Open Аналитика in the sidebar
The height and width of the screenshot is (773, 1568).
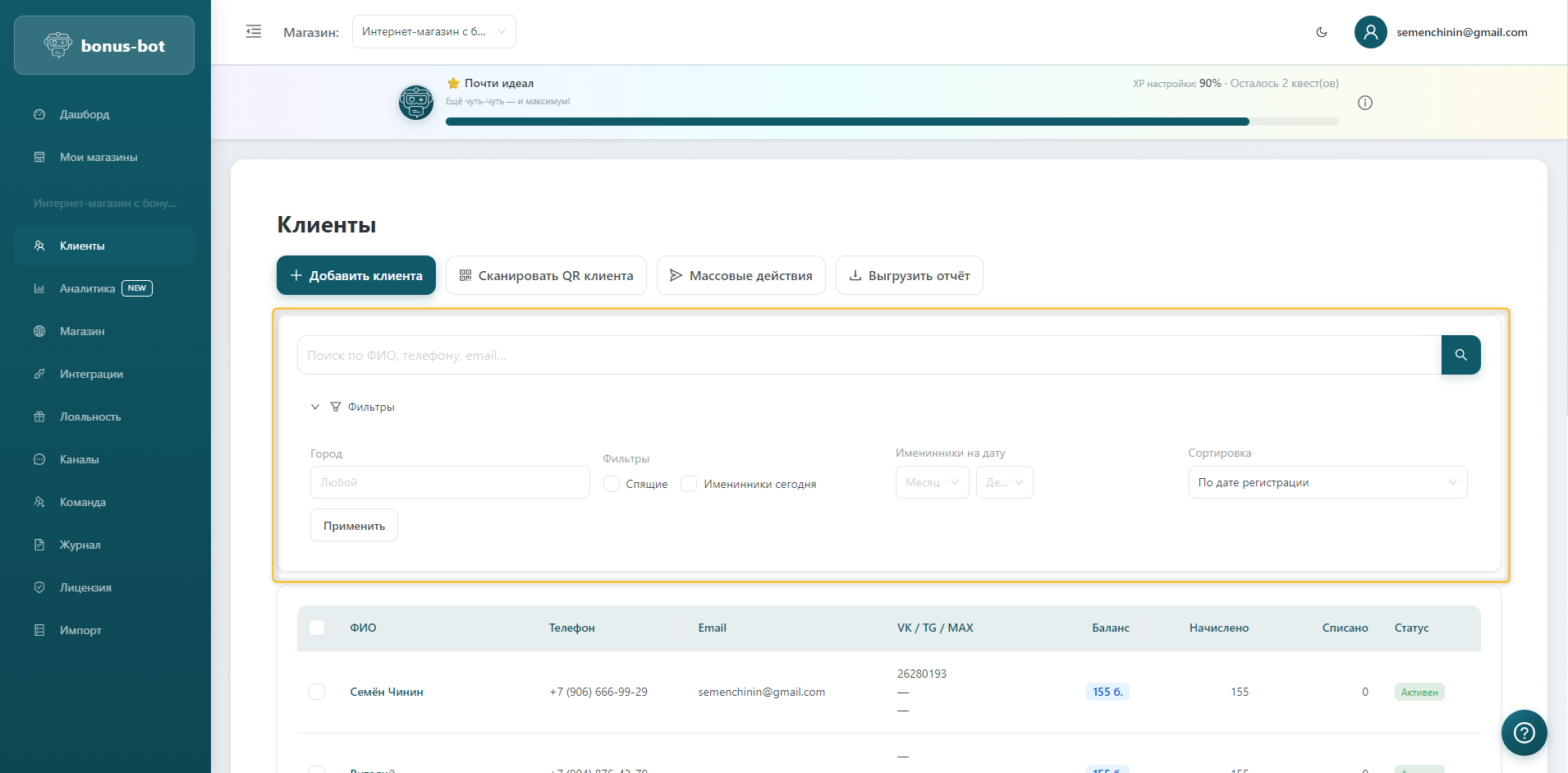point(87,288)
